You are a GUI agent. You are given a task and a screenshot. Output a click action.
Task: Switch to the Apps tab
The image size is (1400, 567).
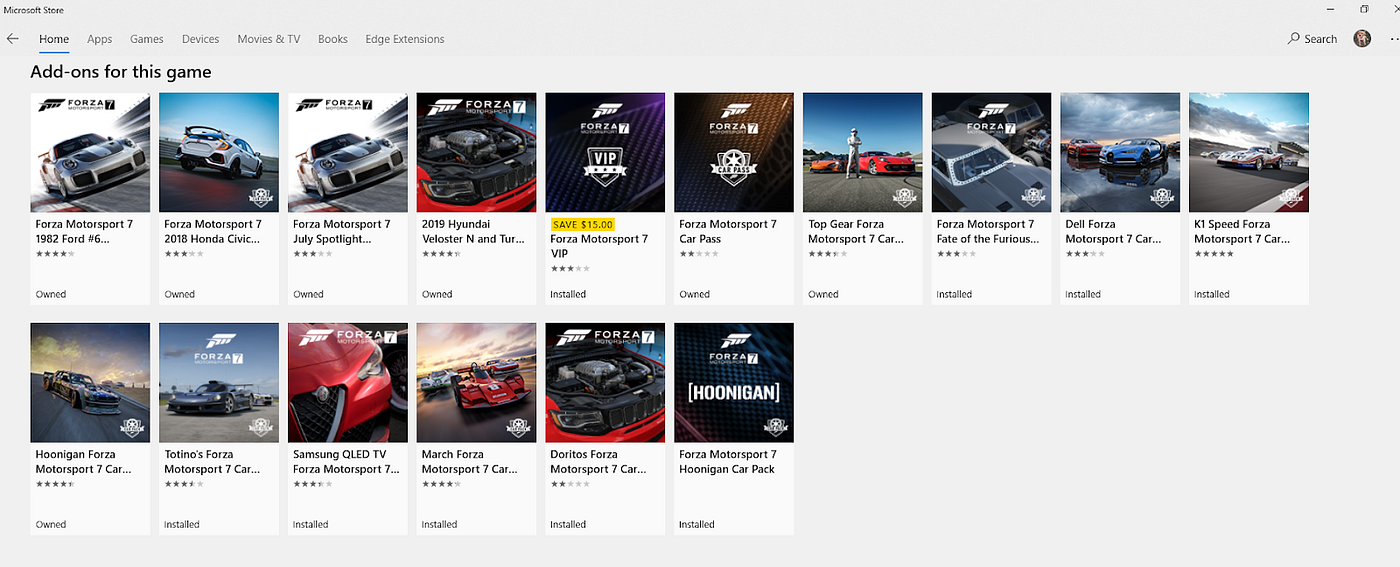pyautogui.click(x=100, y=39)
